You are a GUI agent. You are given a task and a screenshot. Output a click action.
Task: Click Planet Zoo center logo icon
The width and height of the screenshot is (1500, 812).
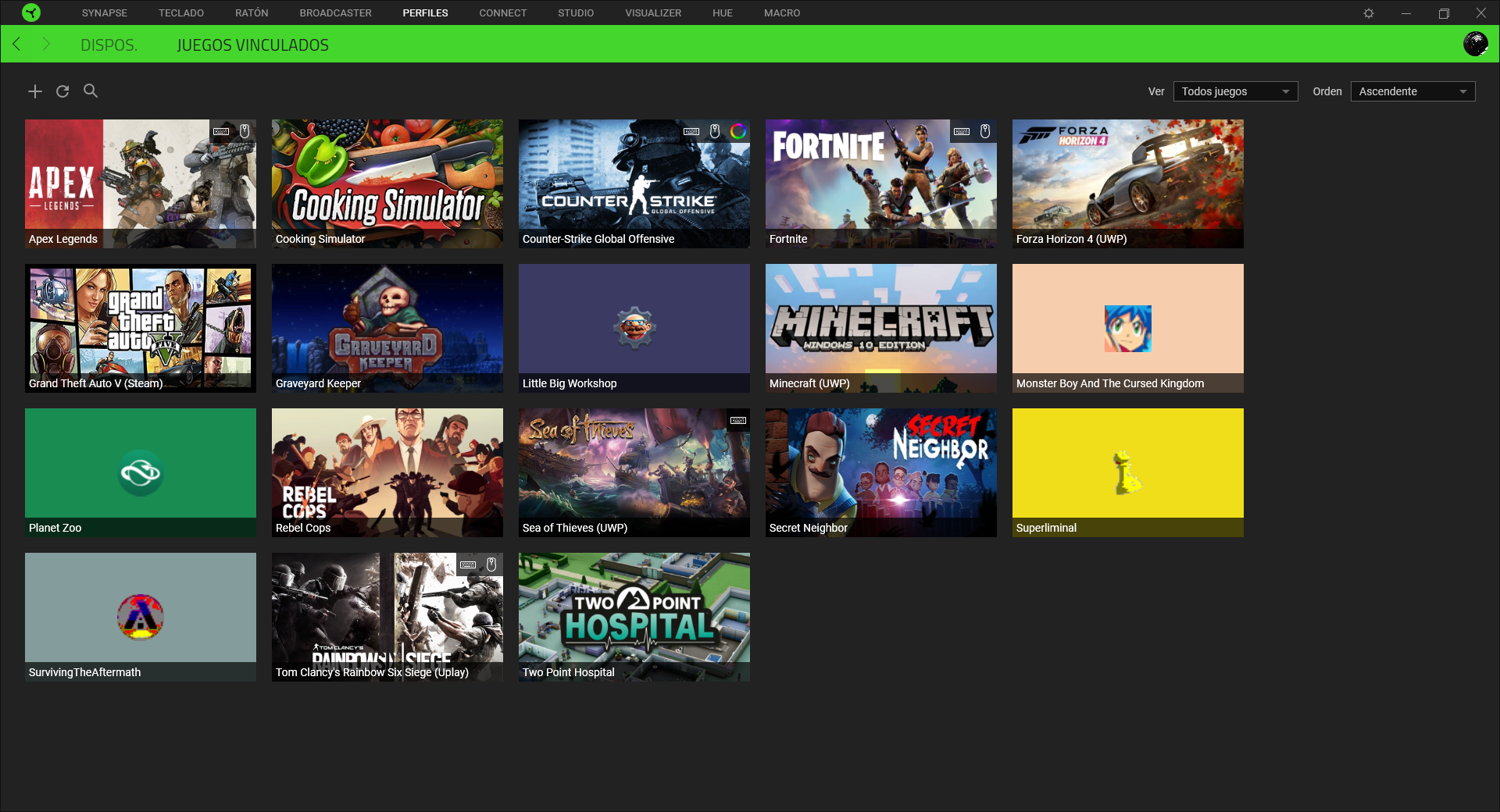coord(141,472)
